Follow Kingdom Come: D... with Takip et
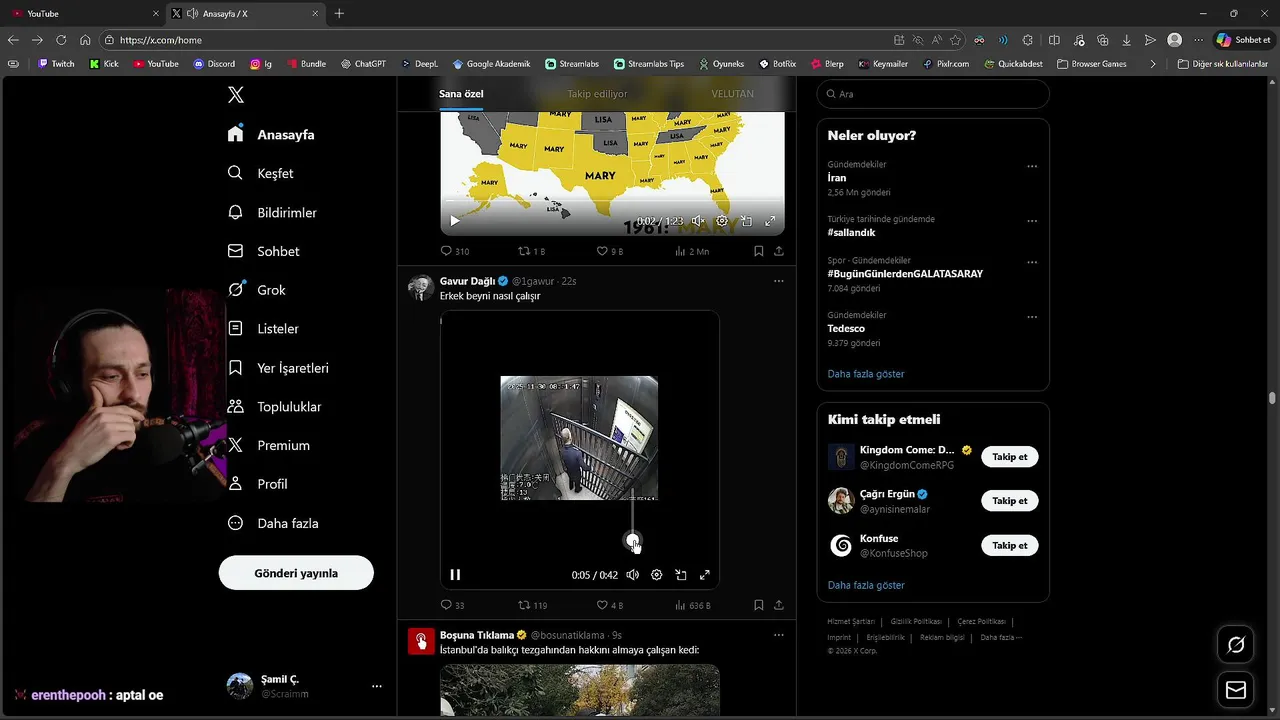Screen dimensions: 1280x720 click(x=1010, y=457)
